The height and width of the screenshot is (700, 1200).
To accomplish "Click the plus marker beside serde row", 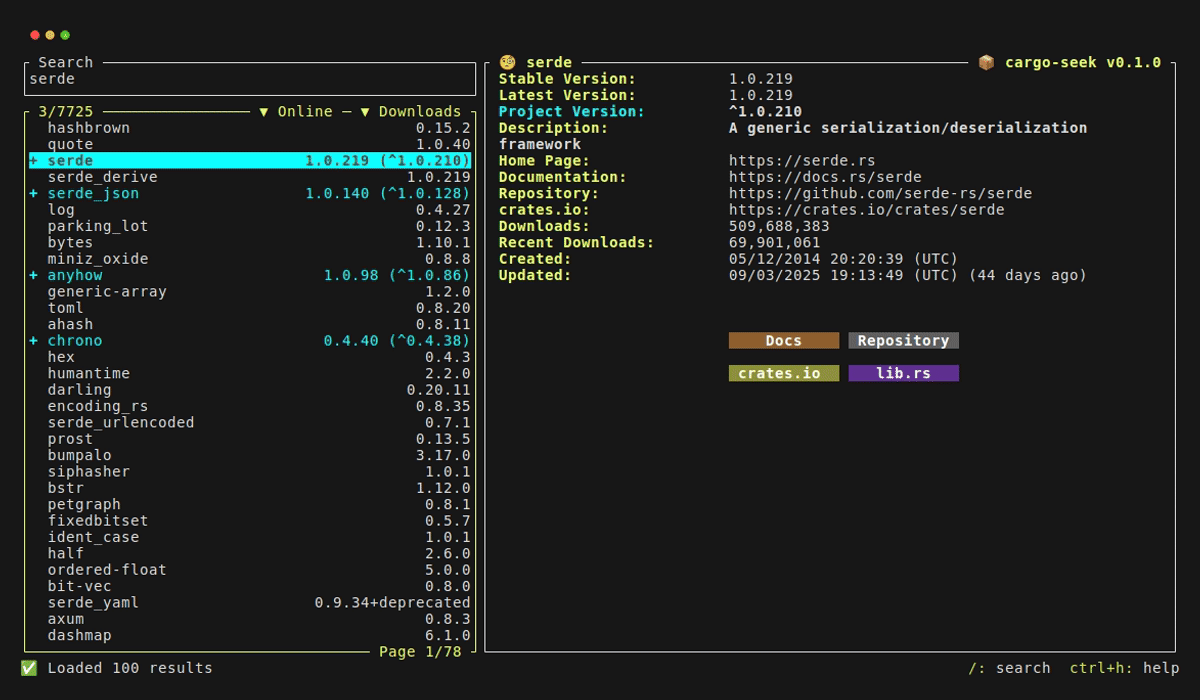I will pos(33,160).
